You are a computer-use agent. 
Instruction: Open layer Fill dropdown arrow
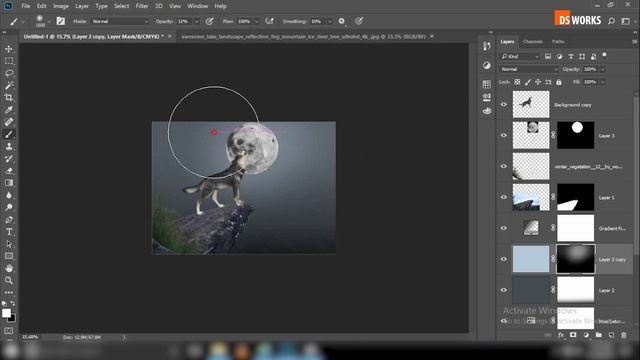[602, 82]
